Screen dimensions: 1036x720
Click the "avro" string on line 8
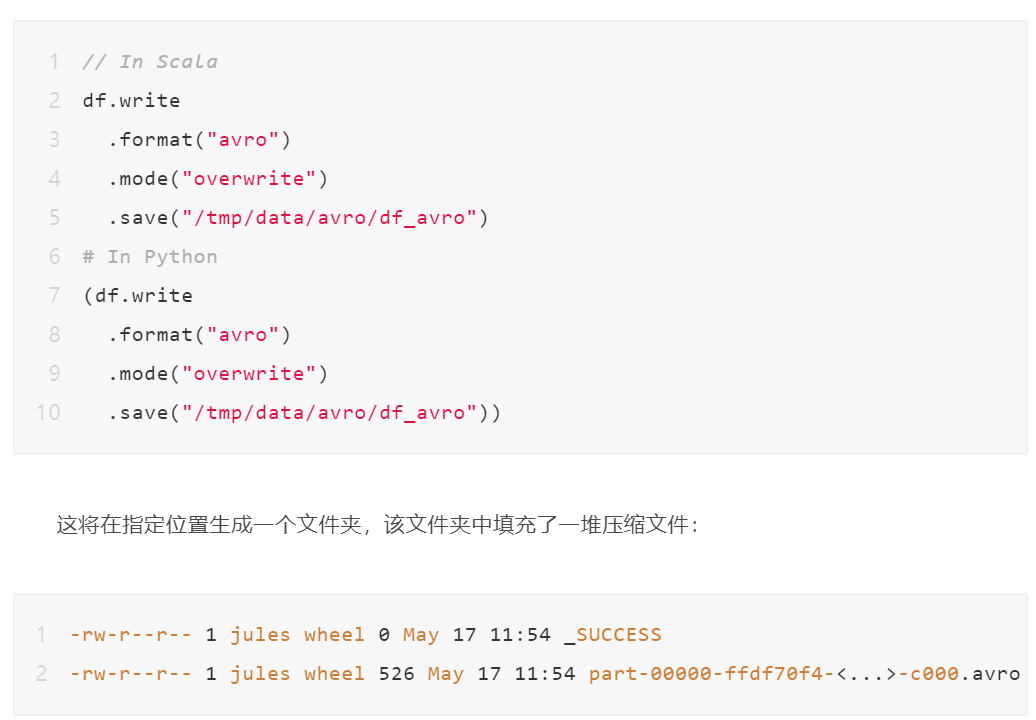242,335
